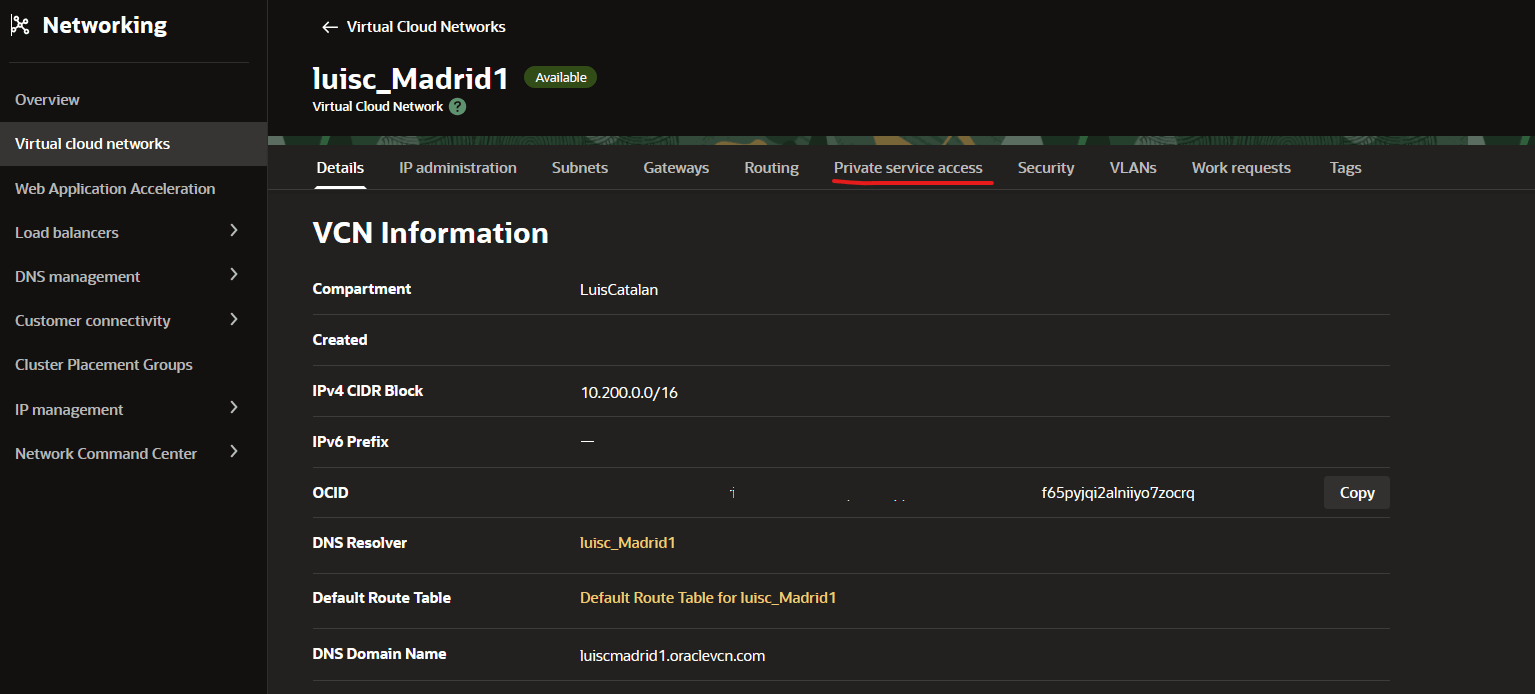Select the LuisCatalan compartment value
Viewport: 1535px width, 694px height.
click(x=619, y=290)
